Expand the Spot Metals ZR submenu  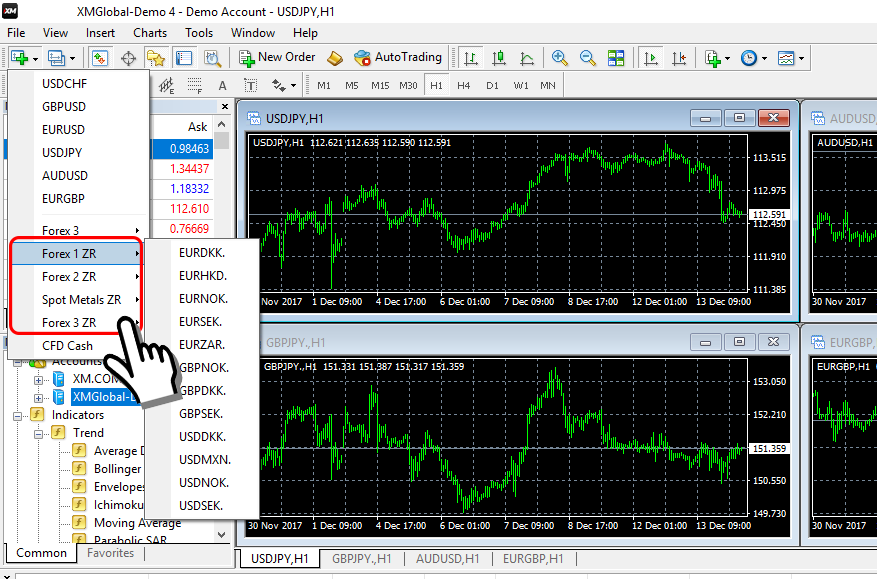point(76,300)
